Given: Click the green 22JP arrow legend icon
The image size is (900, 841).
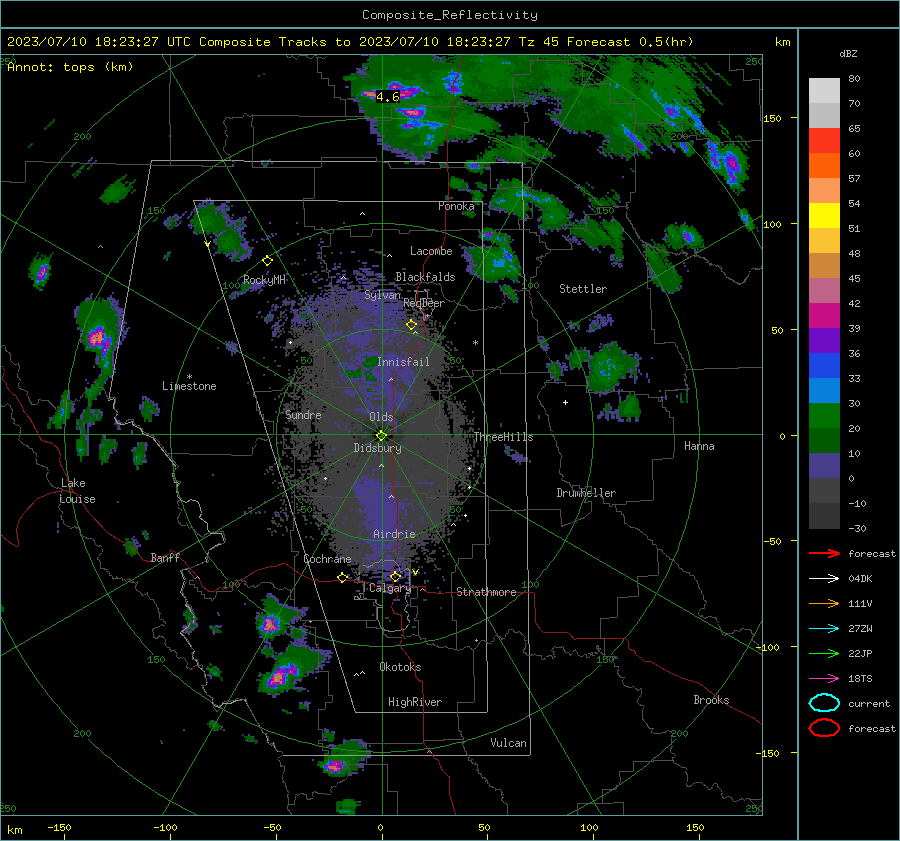Looking at the screenshot, I should tap(824, 653).
